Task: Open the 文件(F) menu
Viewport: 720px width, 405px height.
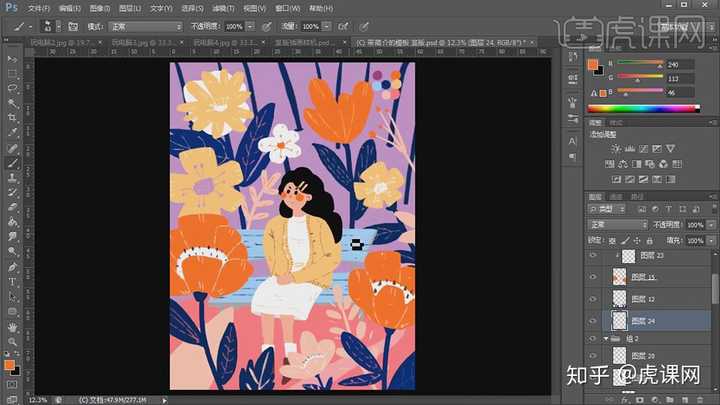Action: tap(39, 8)
